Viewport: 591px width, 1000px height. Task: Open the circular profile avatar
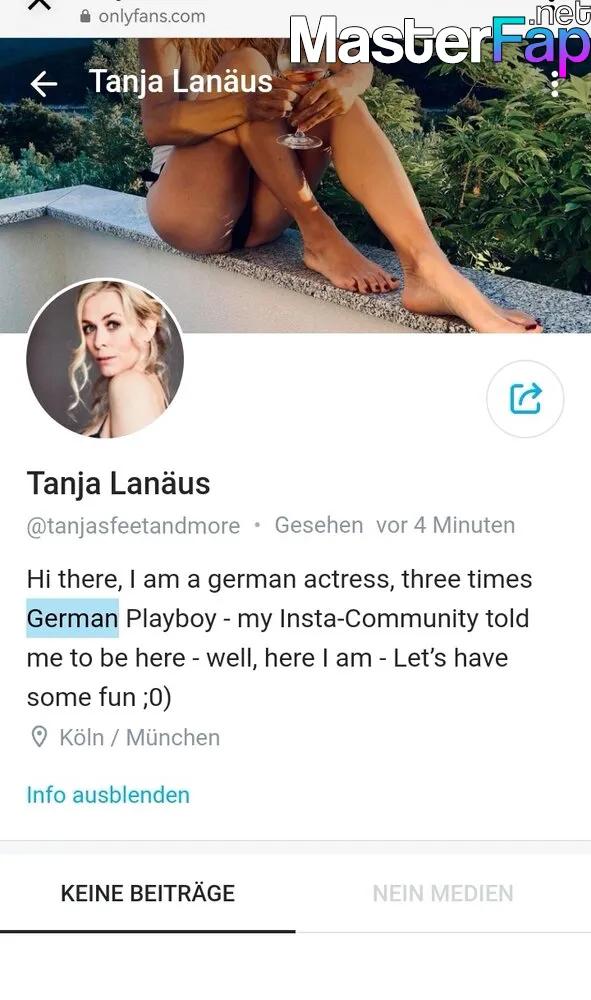tap(105, 360)
